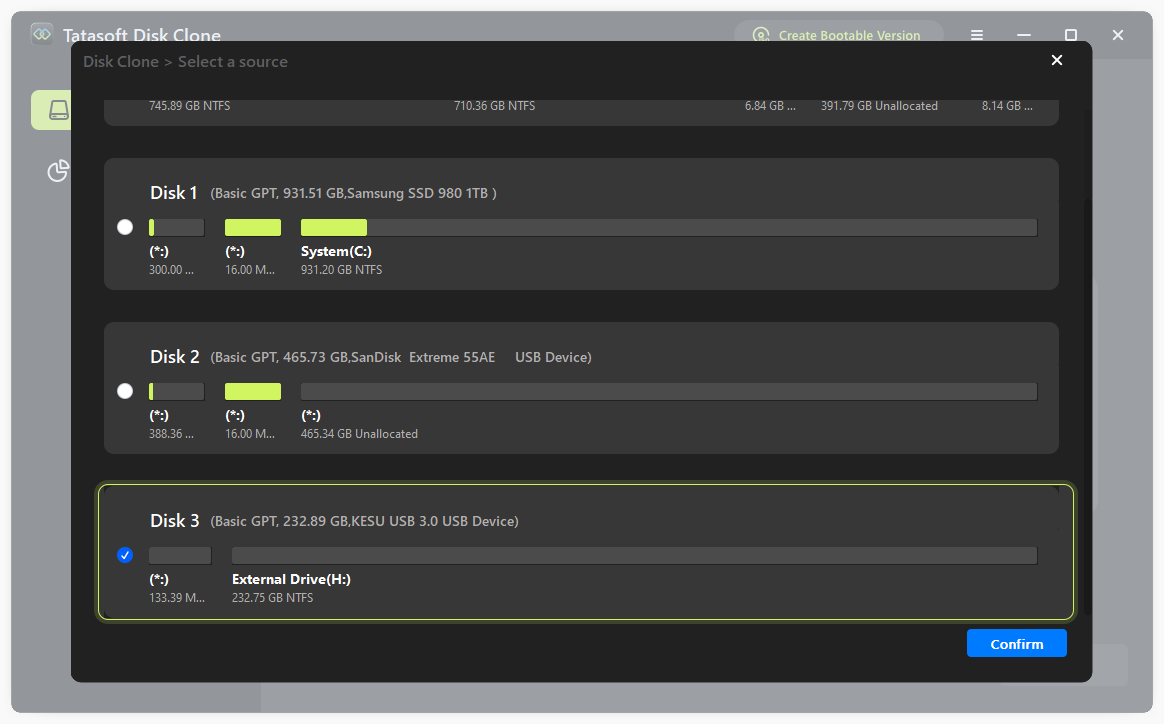This screenshot has height=724, width=1164.
Task: Select Disk 1 as the clone source
Action: tap(125, 227)
